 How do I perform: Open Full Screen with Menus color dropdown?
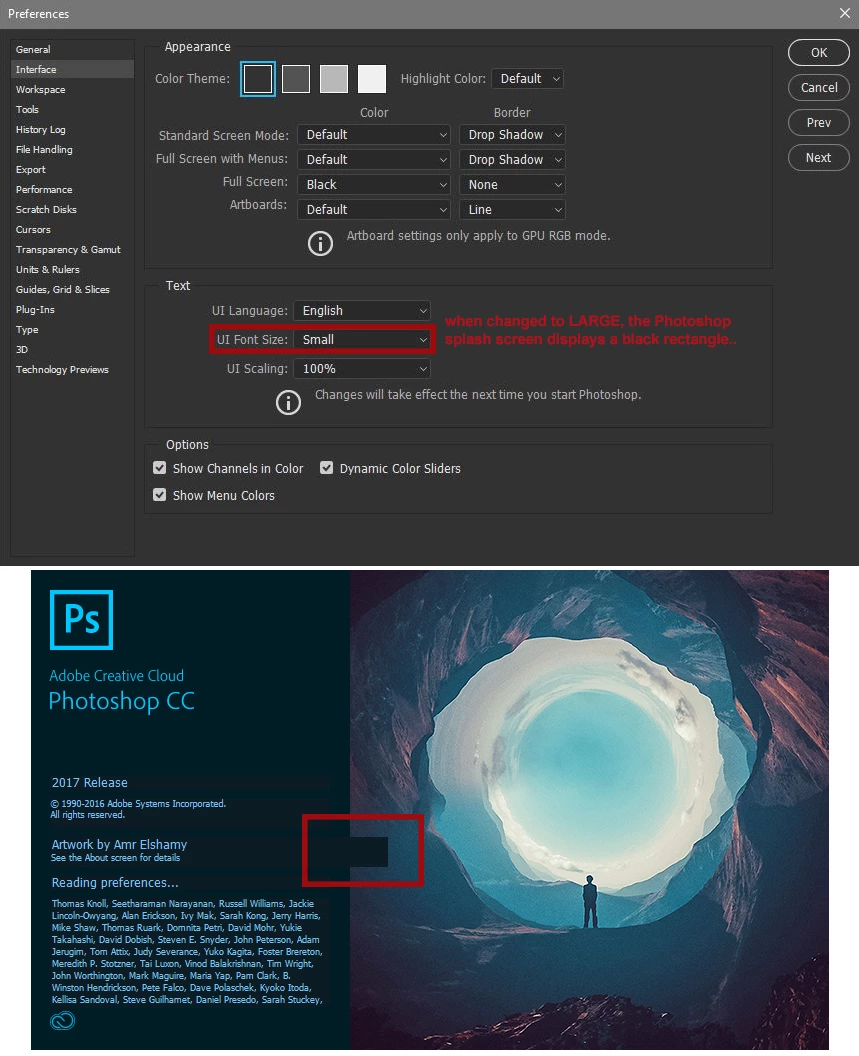coord(374,160)
